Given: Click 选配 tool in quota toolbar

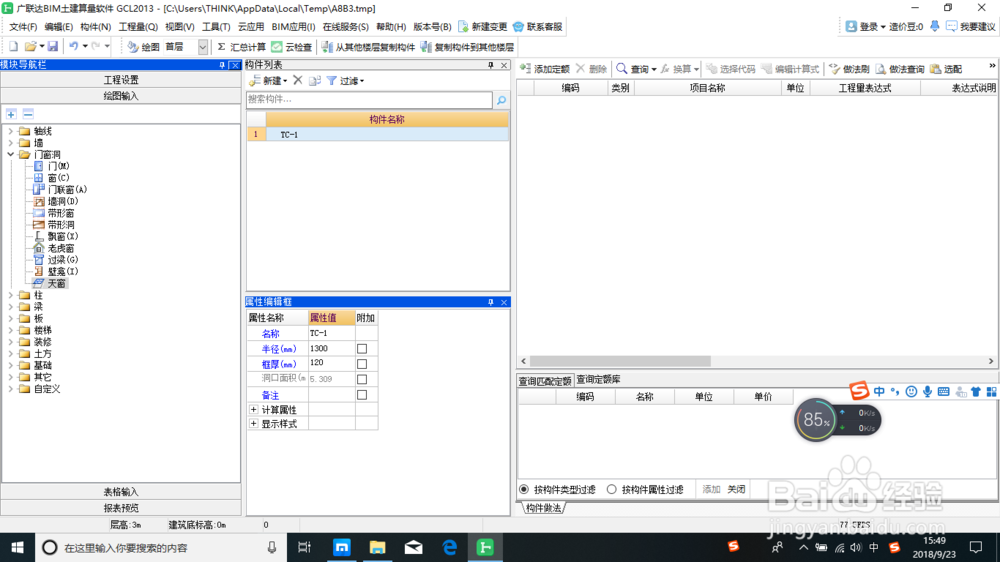Looking at the screenshot, I should click(x=946, y=69).
